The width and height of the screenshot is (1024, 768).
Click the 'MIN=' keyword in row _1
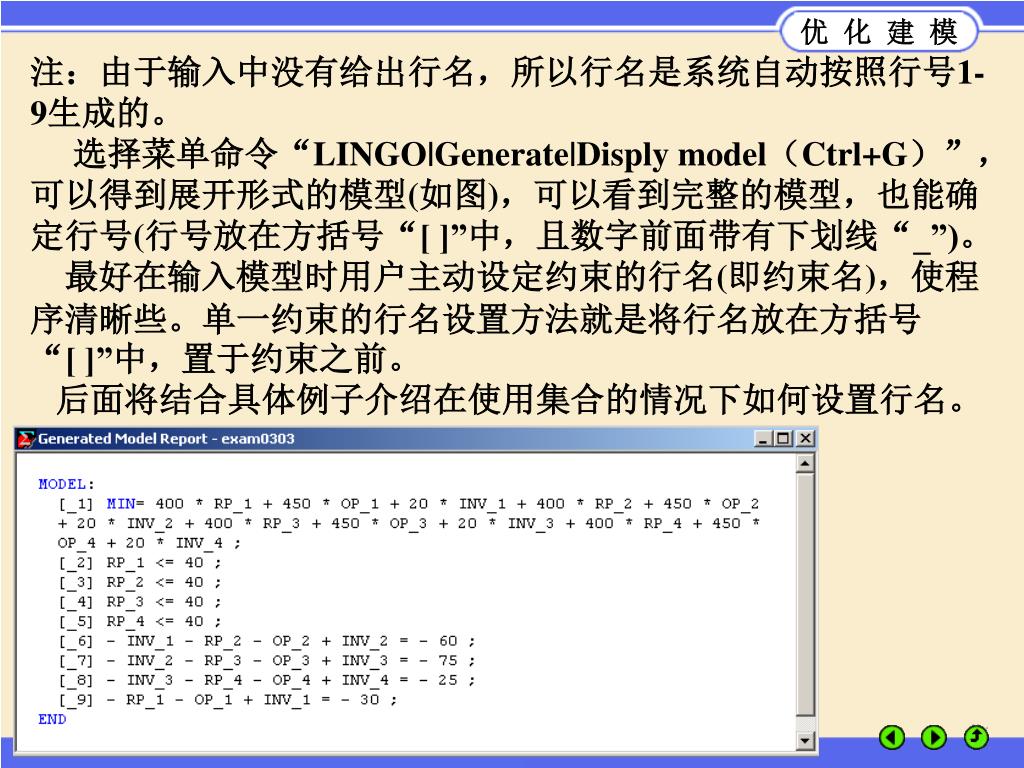click(125, 504)
